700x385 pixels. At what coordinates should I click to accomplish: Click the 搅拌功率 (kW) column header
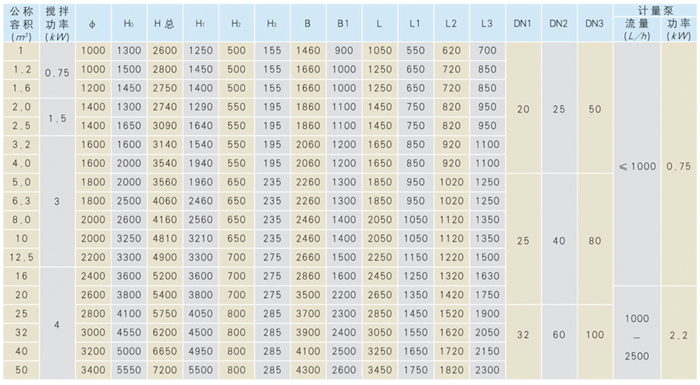pyautogui.click(x=57, y=24)
